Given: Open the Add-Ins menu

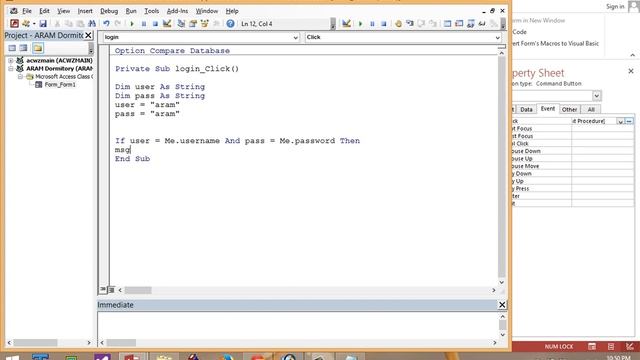Looking at the screenshot, I should tap(177, 11).
